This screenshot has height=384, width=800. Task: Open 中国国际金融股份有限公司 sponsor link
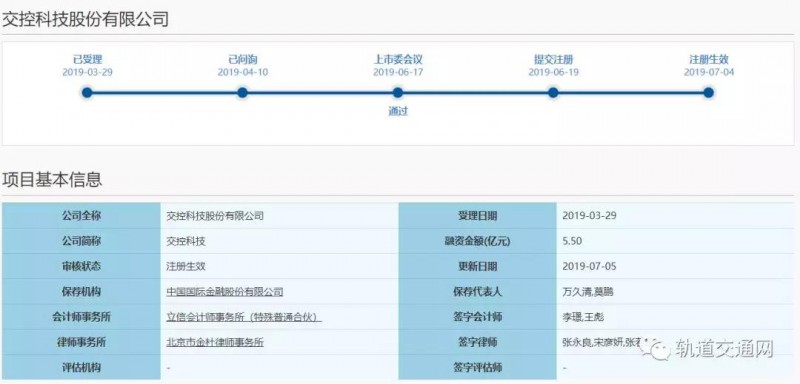click(224, 292)
